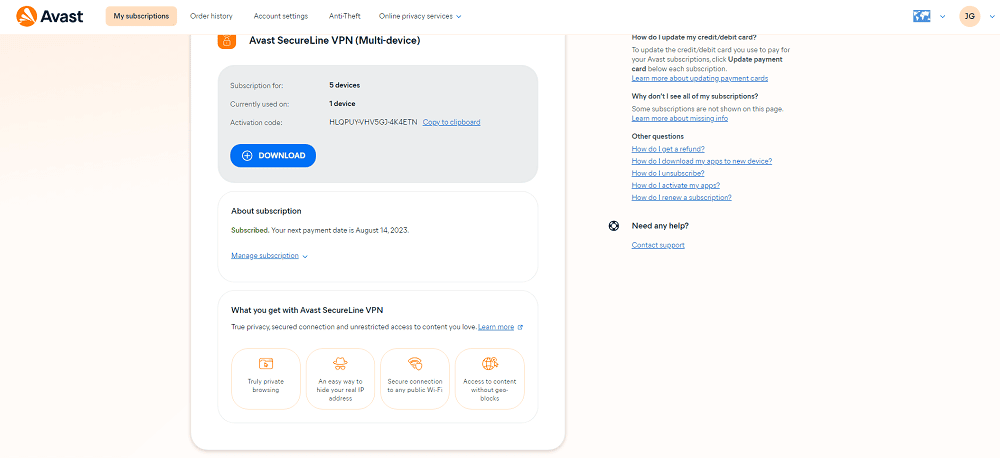Go to Order history
Screen dimensions: 1000x458
211,16
